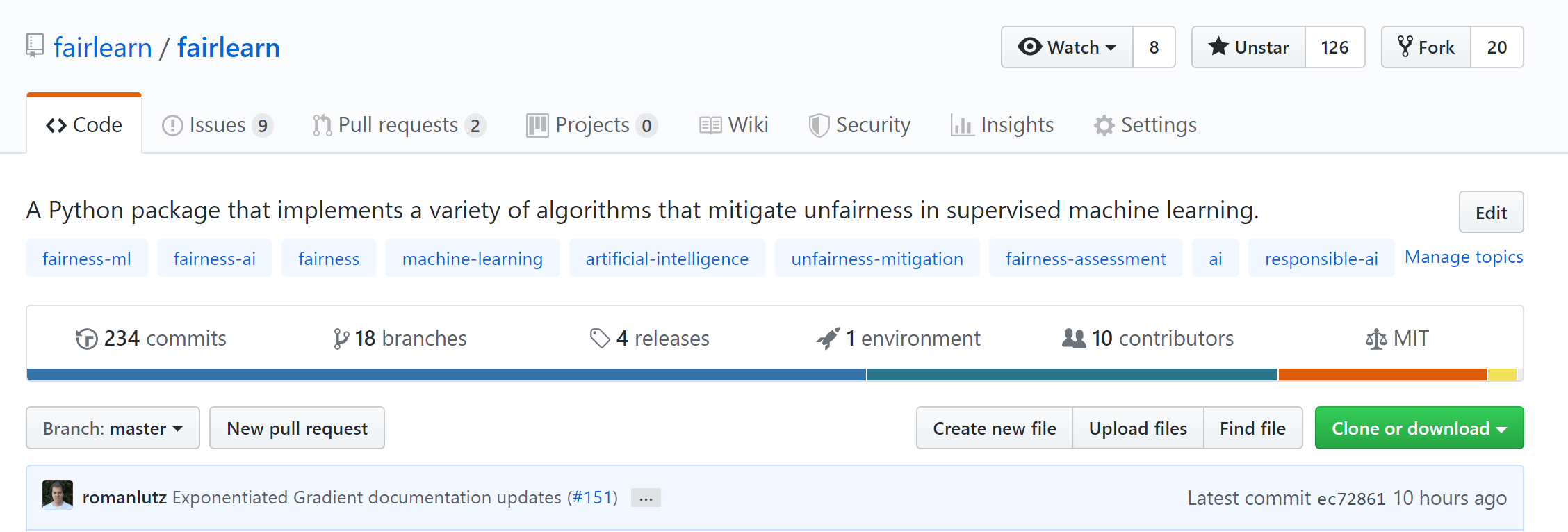This screenshot has height=532, width=1568.
Task: Open stargazers count 126
Action: click(1335, 47)
